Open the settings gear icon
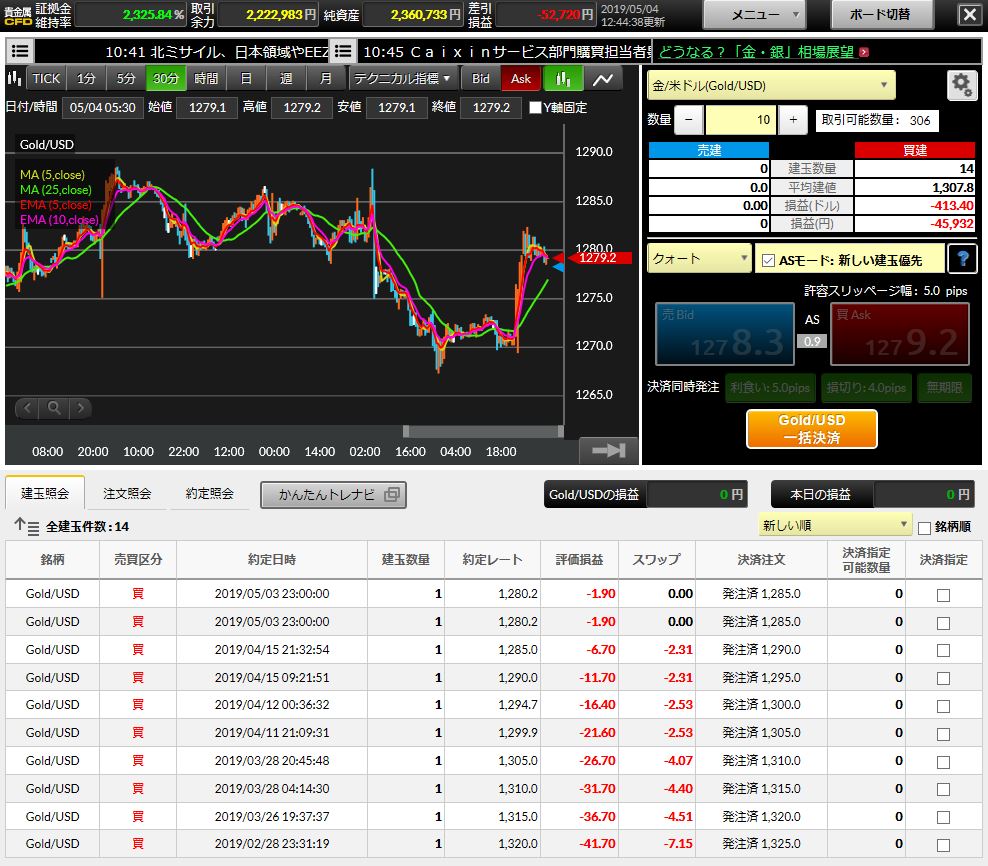 click(x=962, y=85)
